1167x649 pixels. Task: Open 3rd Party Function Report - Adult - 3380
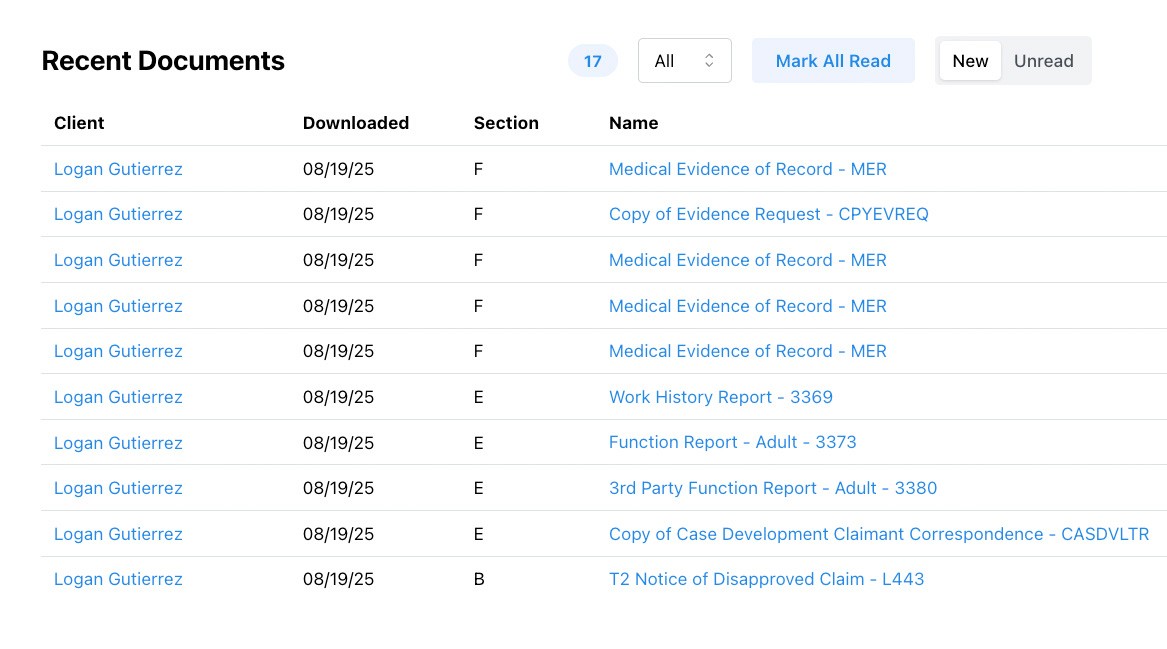point(773,488)
